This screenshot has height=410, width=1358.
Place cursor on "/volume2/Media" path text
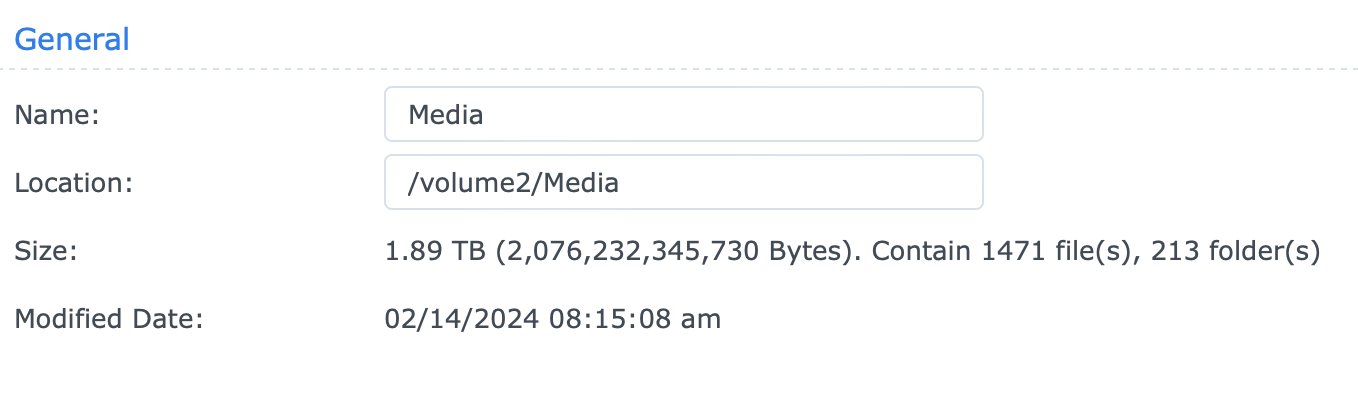point(513,183)
